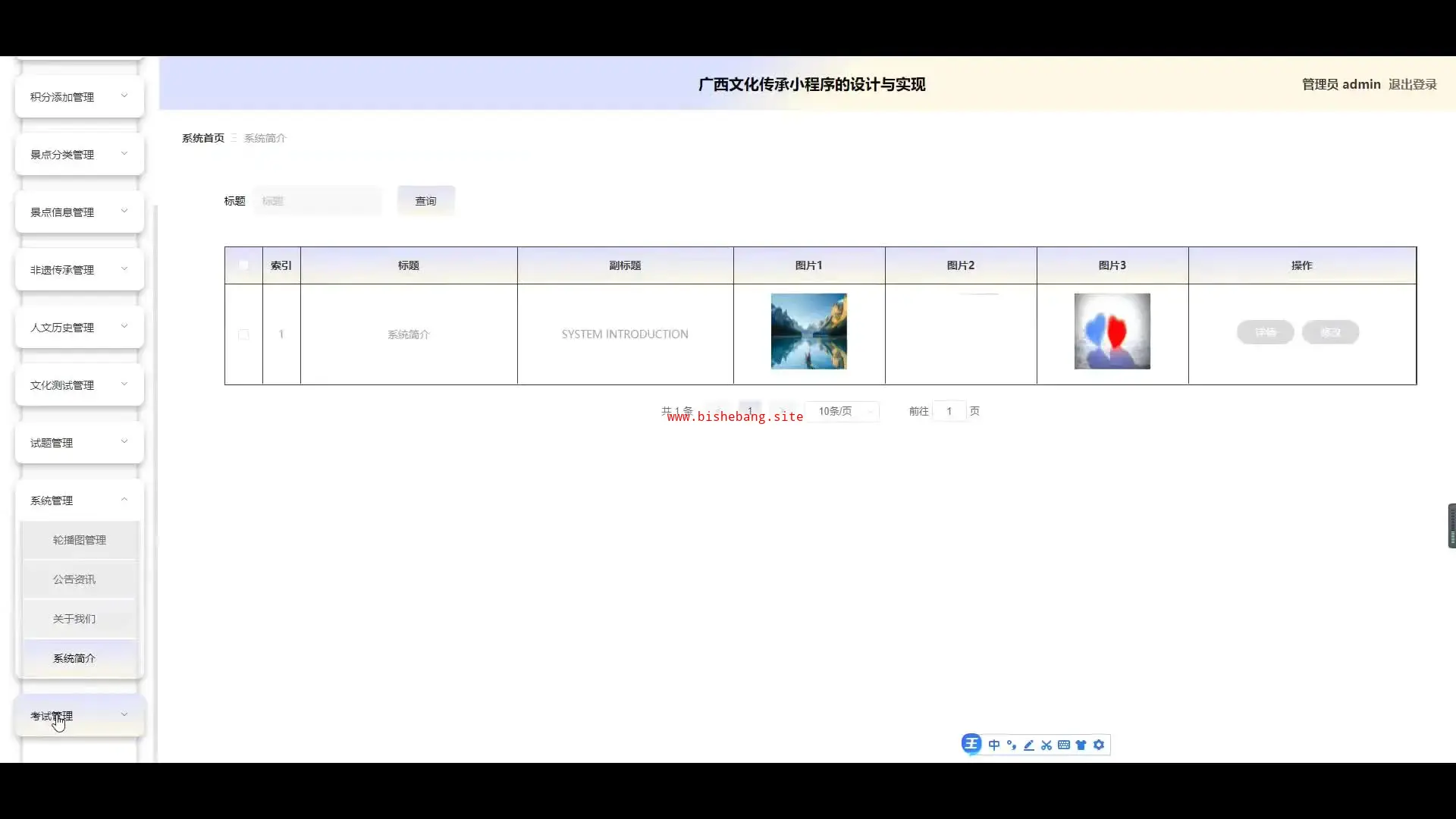Click the Chinese/English switch icon in IME toolbar
Viewport: 1456px width, 819px height.
(x=993, y=745)
